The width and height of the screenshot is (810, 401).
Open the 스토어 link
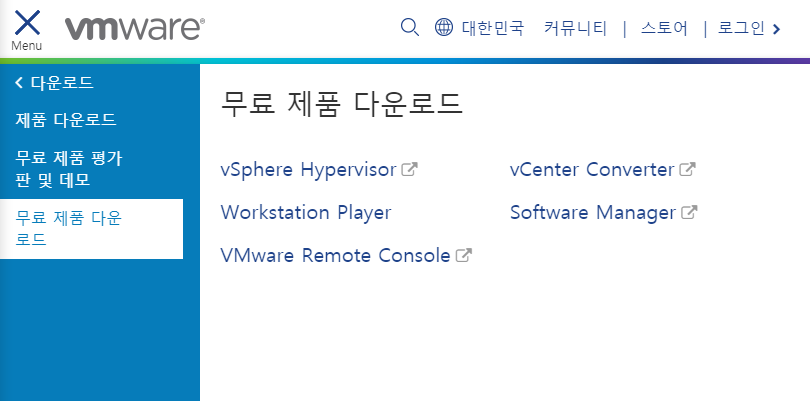[x=664, y=27]
